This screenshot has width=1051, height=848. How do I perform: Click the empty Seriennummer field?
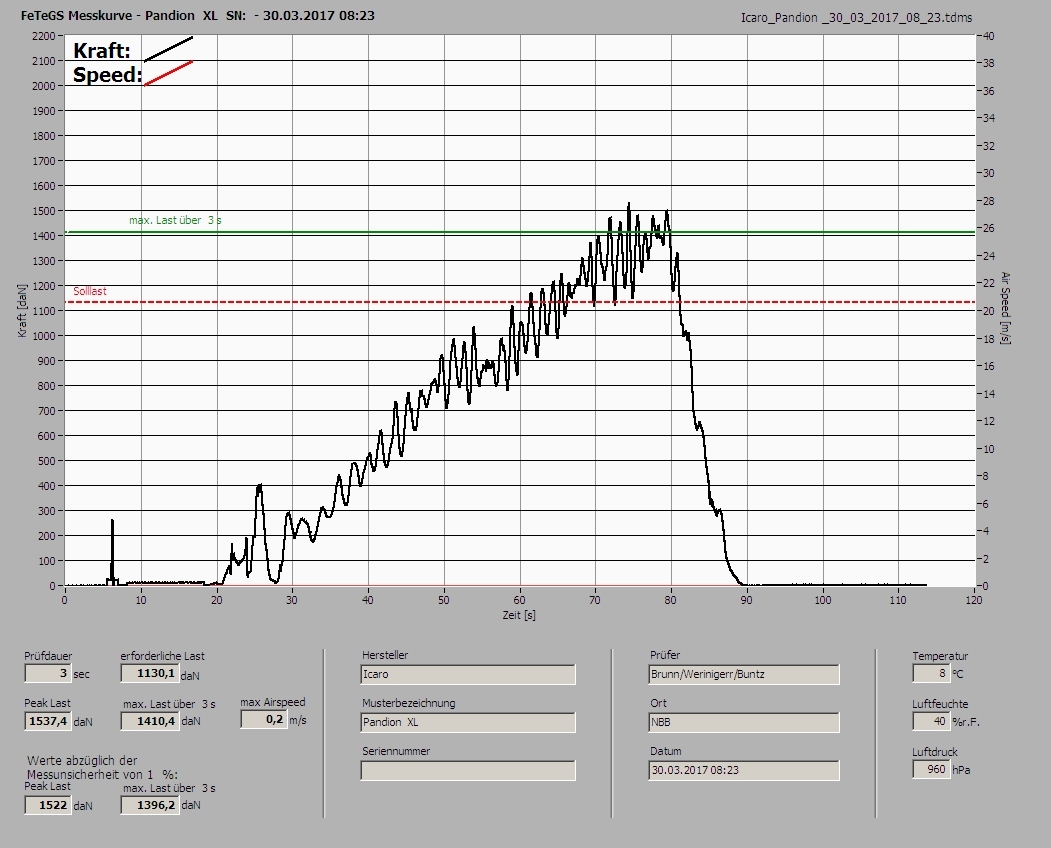click(x=468, y=771)
